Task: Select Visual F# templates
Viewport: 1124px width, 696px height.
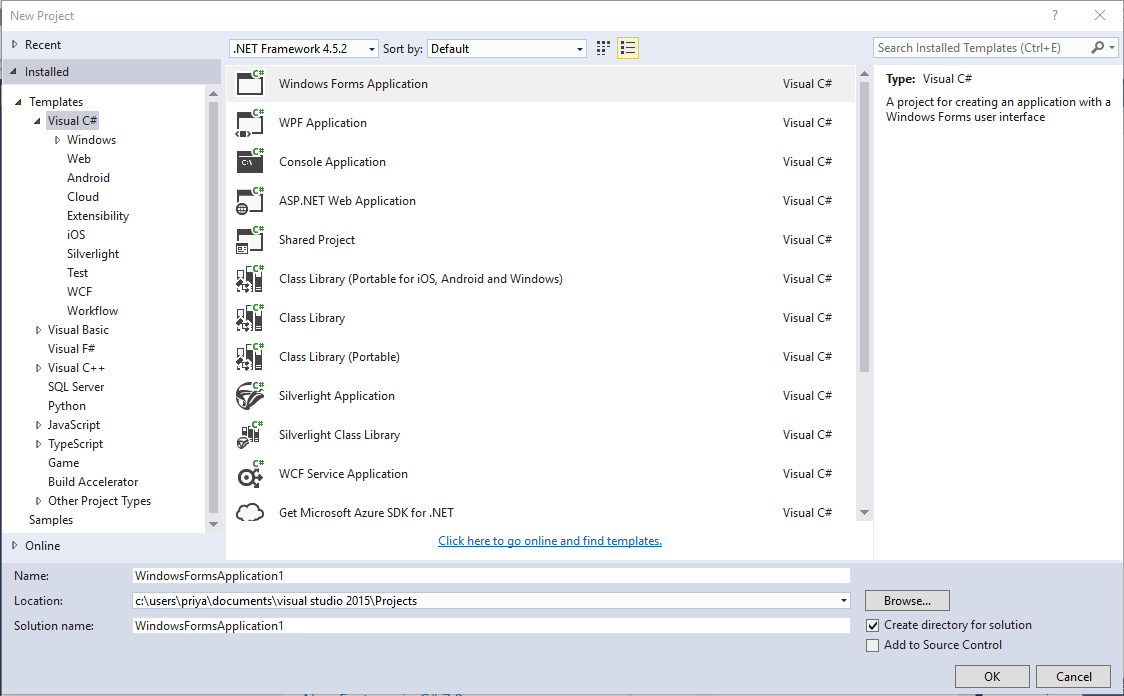Action: pos(72,348)
